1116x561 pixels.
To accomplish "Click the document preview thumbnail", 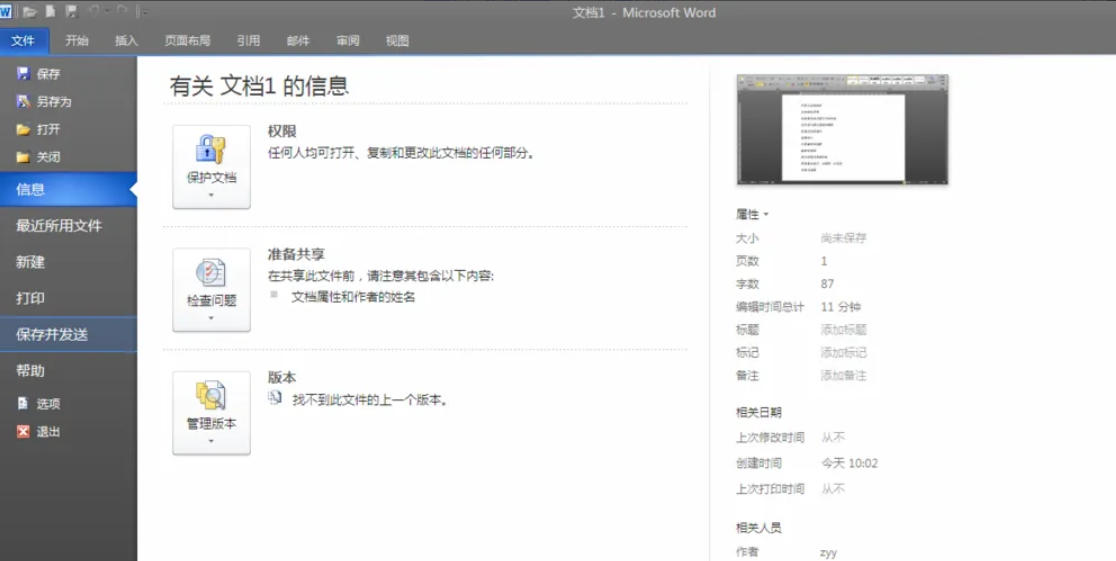I will coord(842,130).
